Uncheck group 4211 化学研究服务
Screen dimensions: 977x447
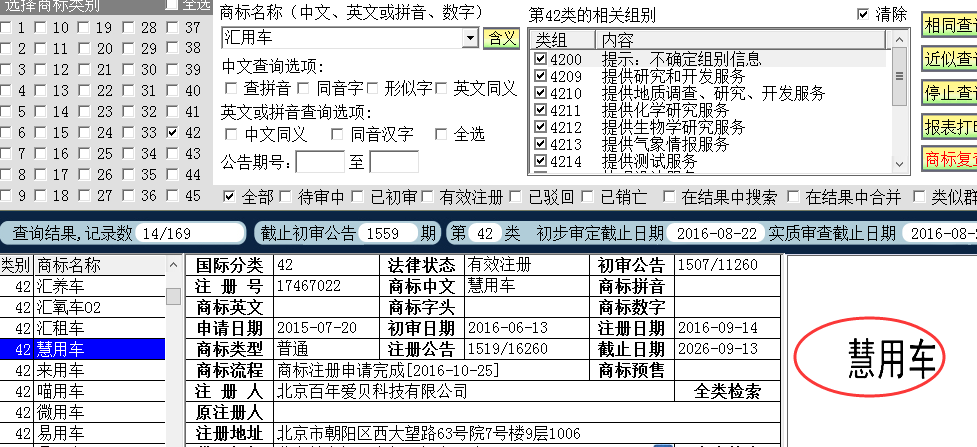(x=541, y=110)
